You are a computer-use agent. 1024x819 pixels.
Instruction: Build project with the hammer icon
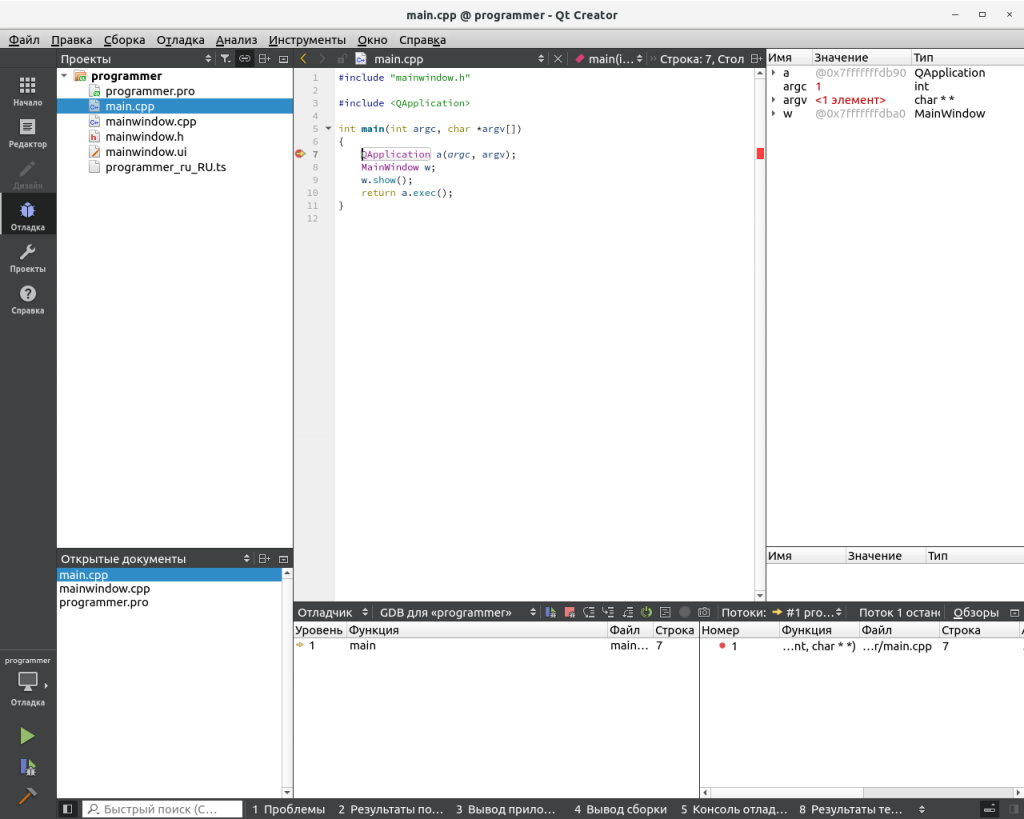(x=27, y=795)
